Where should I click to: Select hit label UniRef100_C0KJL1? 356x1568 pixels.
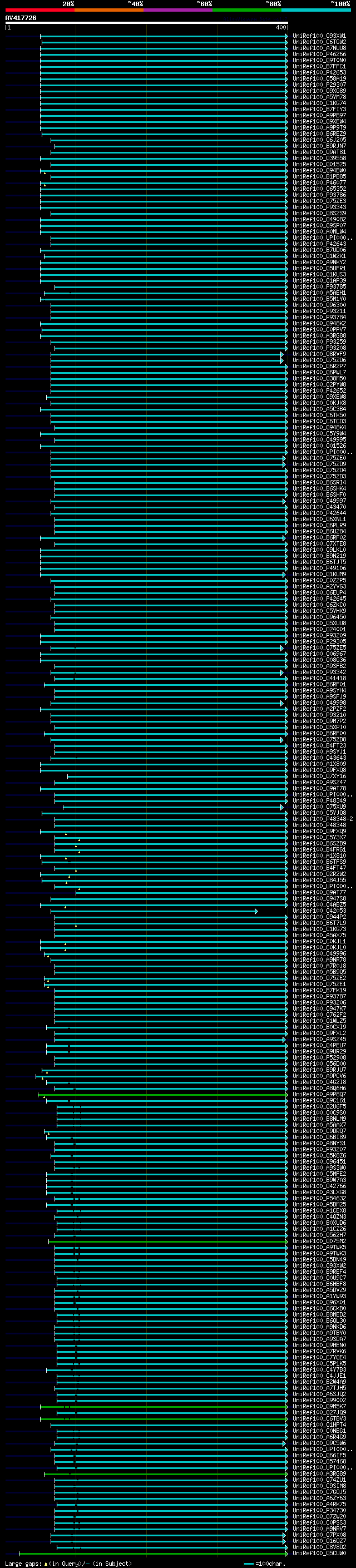tap(319, 942)
